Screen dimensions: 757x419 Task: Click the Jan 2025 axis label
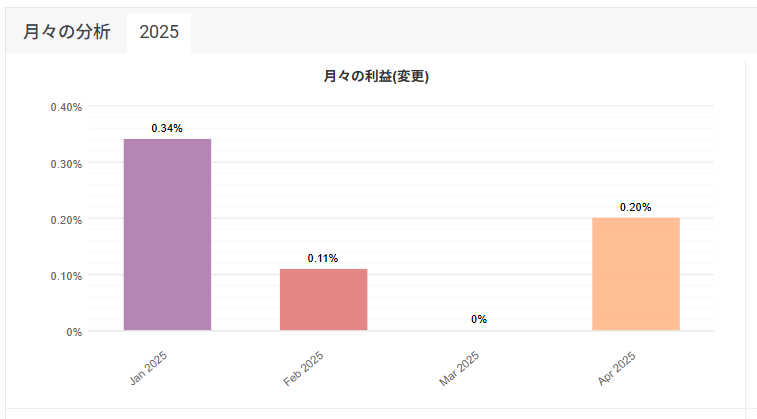[148, 368]
